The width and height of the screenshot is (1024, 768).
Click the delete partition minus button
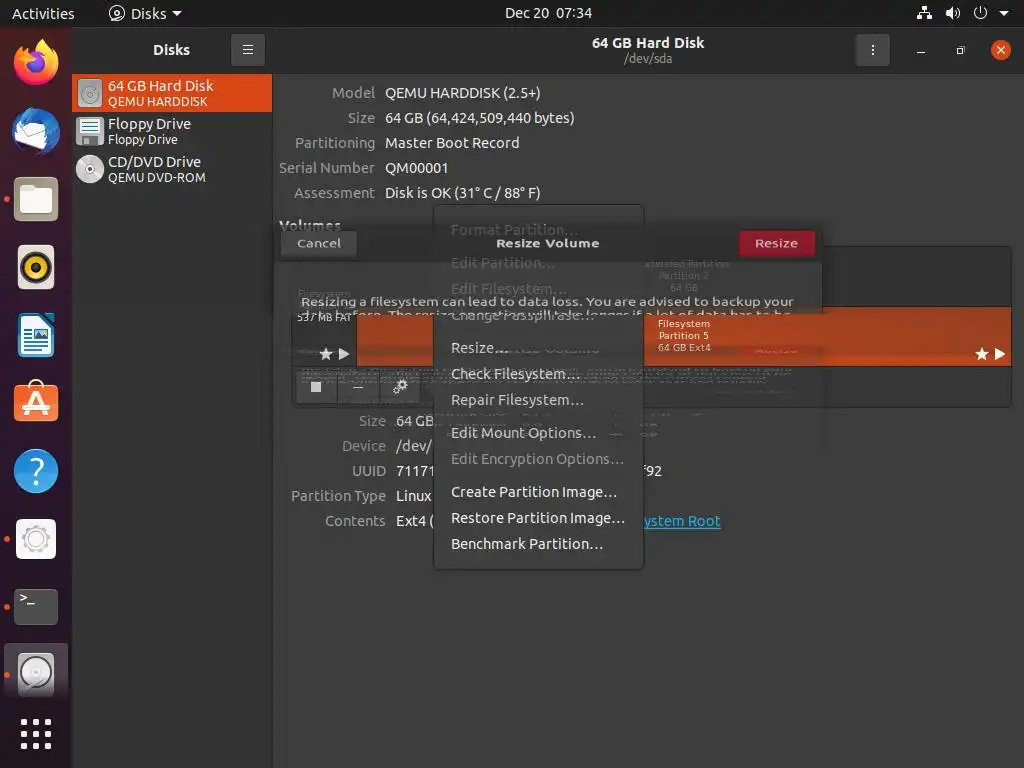pyautogui.click(x=358, y=387)
